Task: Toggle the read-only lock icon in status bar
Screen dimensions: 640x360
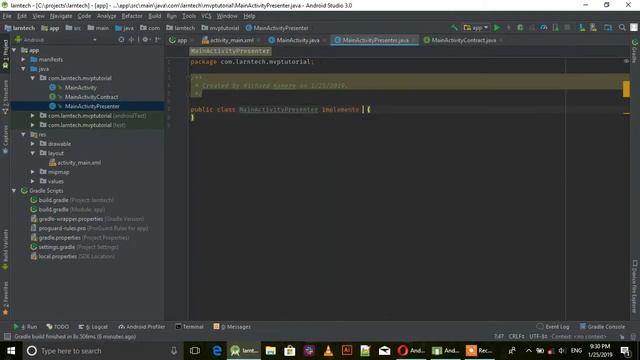Action: (622, 337)
